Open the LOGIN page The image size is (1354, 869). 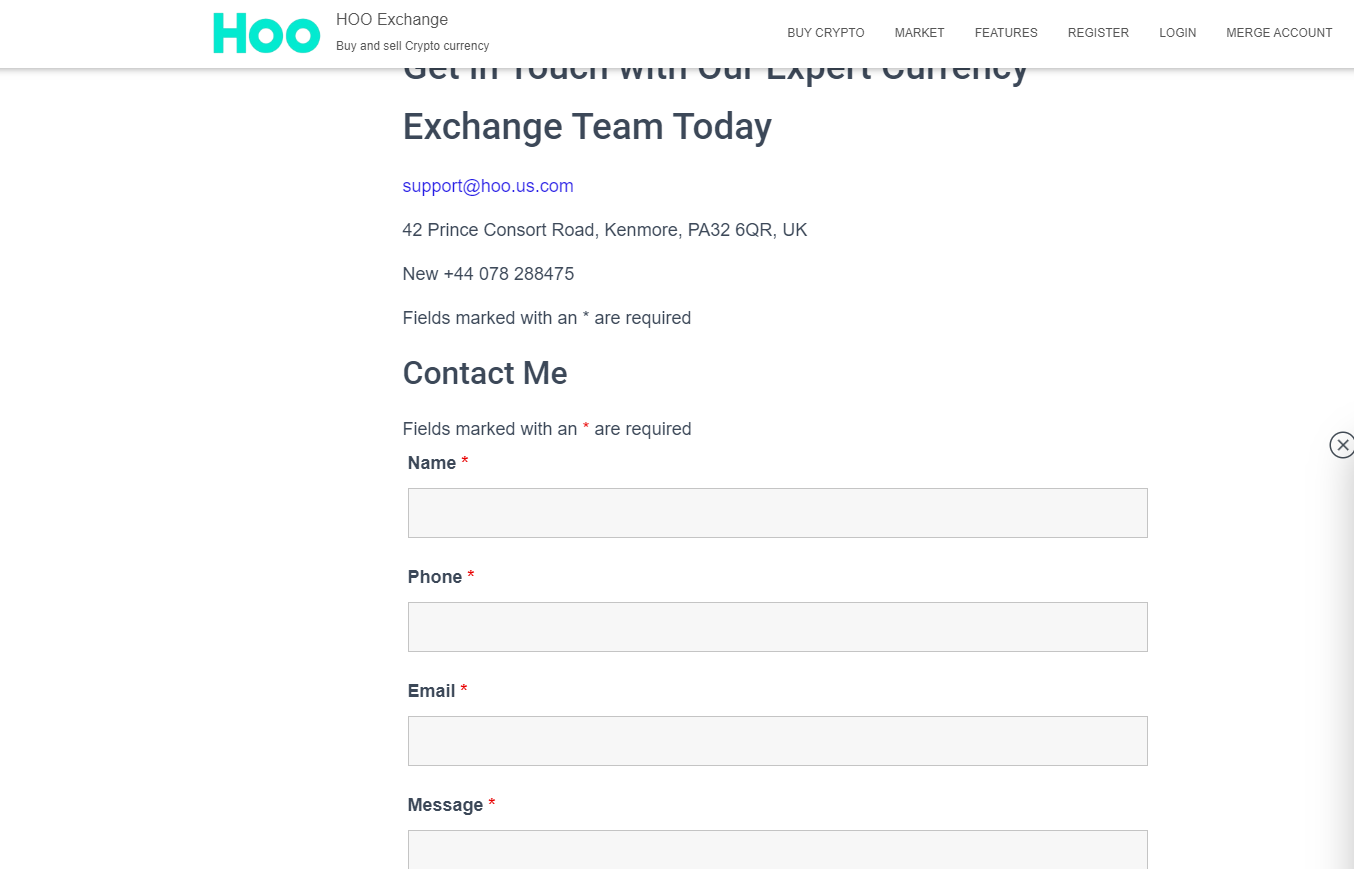pos(1177,33)
